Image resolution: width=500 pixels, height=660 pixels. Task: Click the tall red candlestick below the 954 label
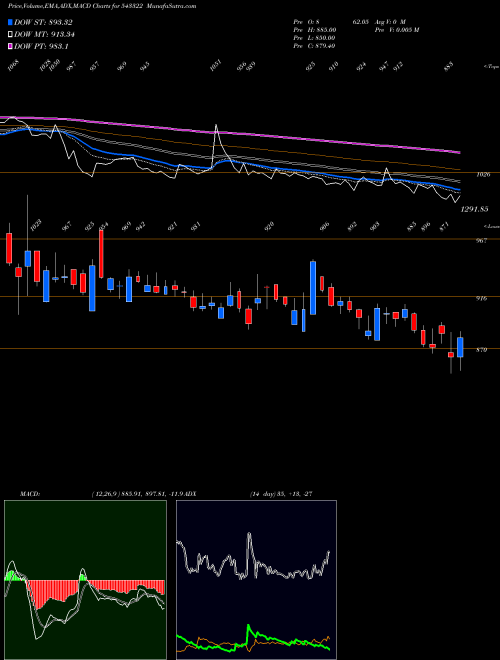pyautogui.click(x=101, y=254)
